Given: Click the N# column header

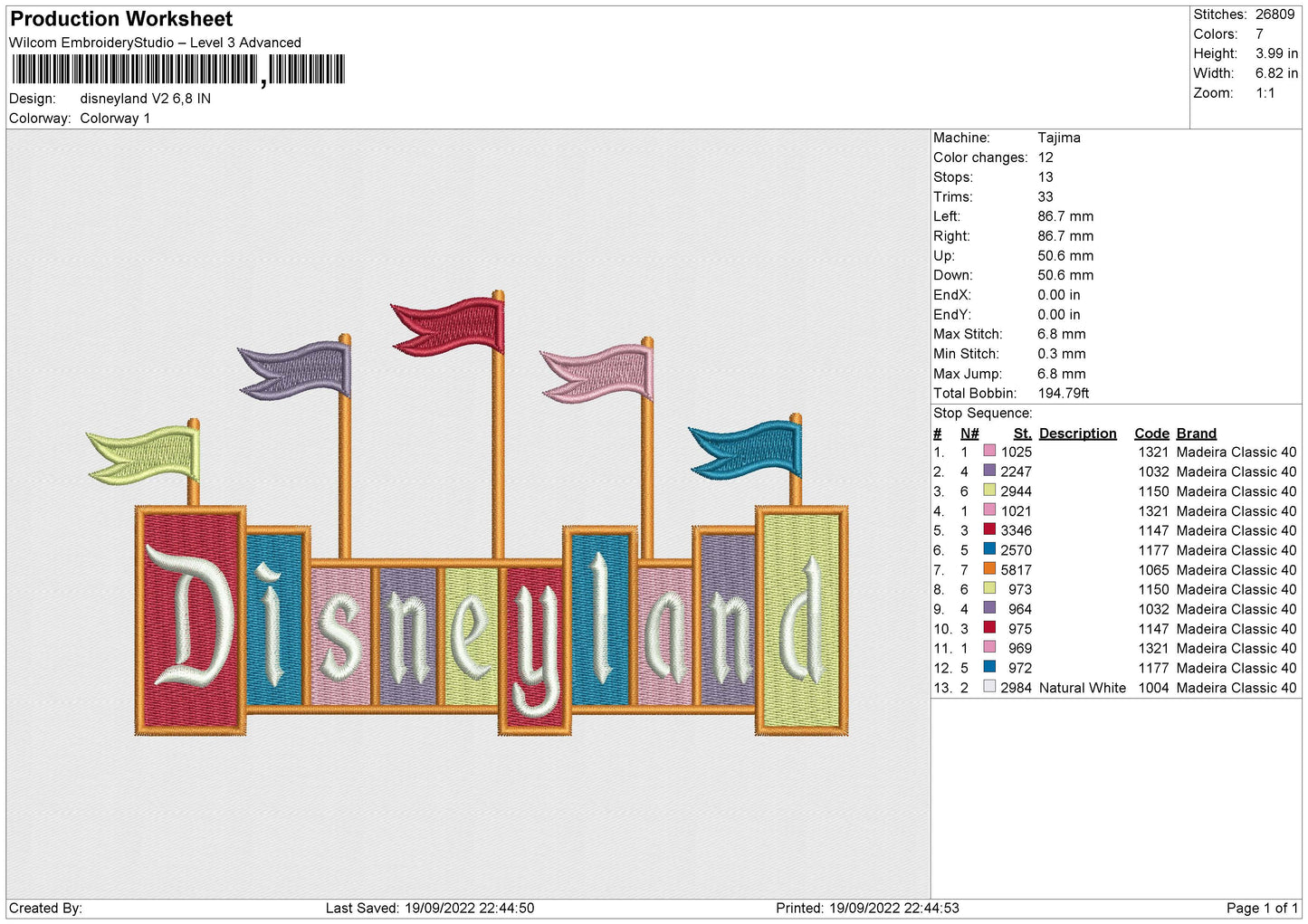Looking at the screenshot, I should point(969,433).
